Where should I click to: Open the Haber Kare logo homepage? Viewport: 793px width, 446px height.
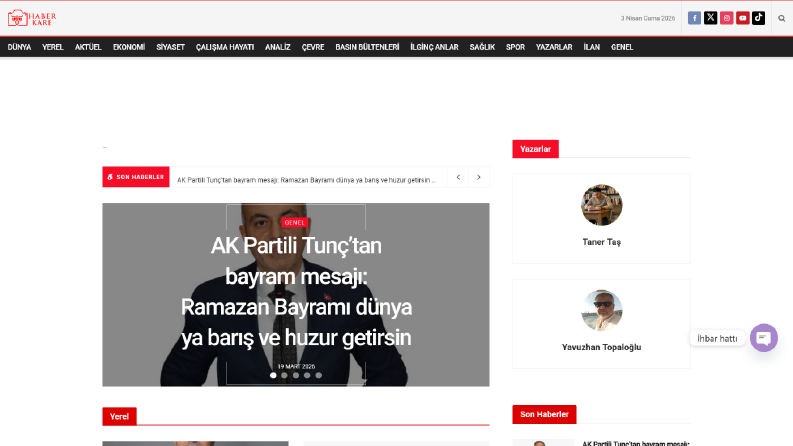32,18
